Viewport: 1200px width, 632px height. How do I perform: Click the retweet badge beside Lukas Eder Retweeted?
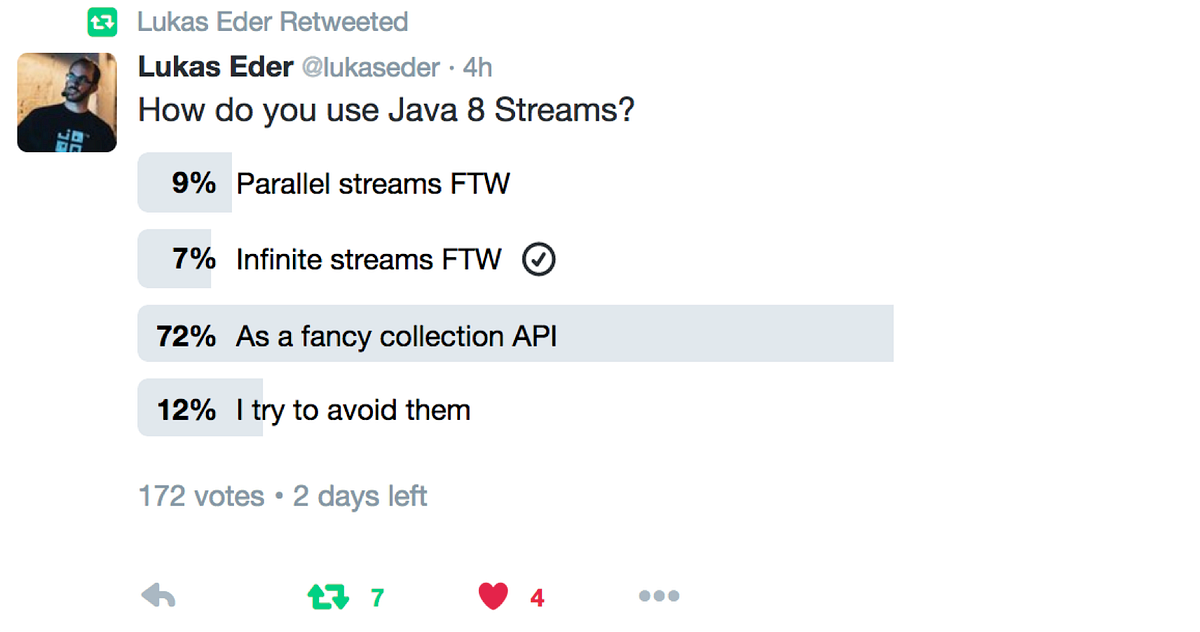click(x=100, y=21)
